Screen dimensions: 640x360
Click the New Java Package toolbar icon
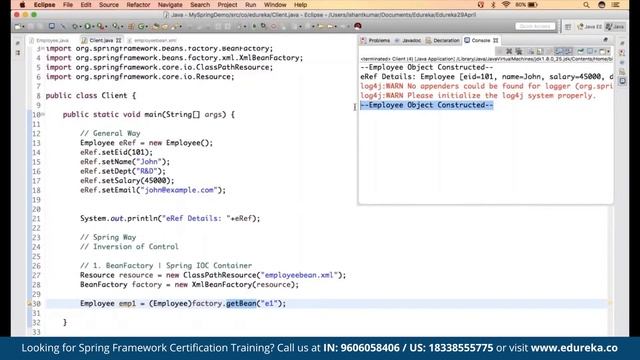[131, 27]
